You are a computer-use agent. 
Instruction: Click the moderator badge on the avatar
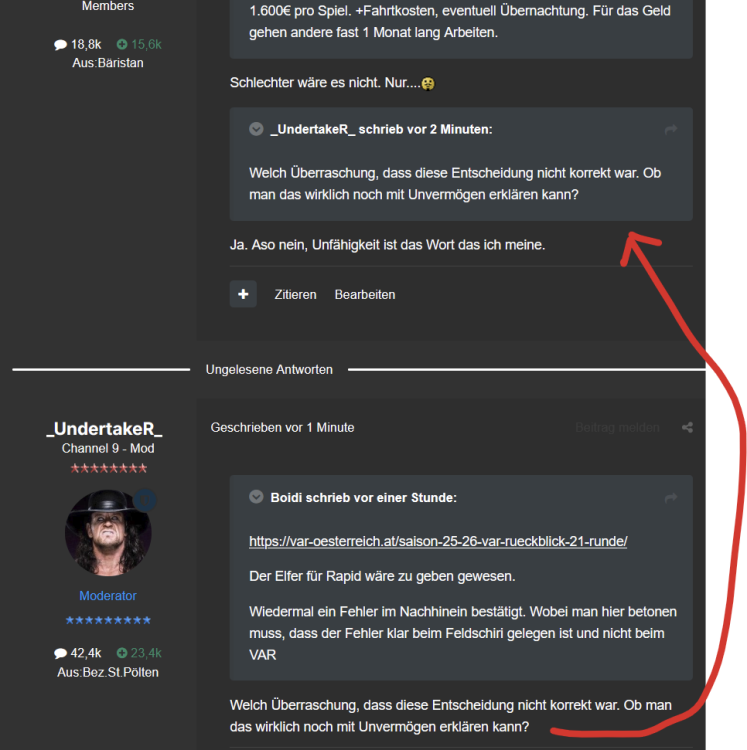point(145,500)
